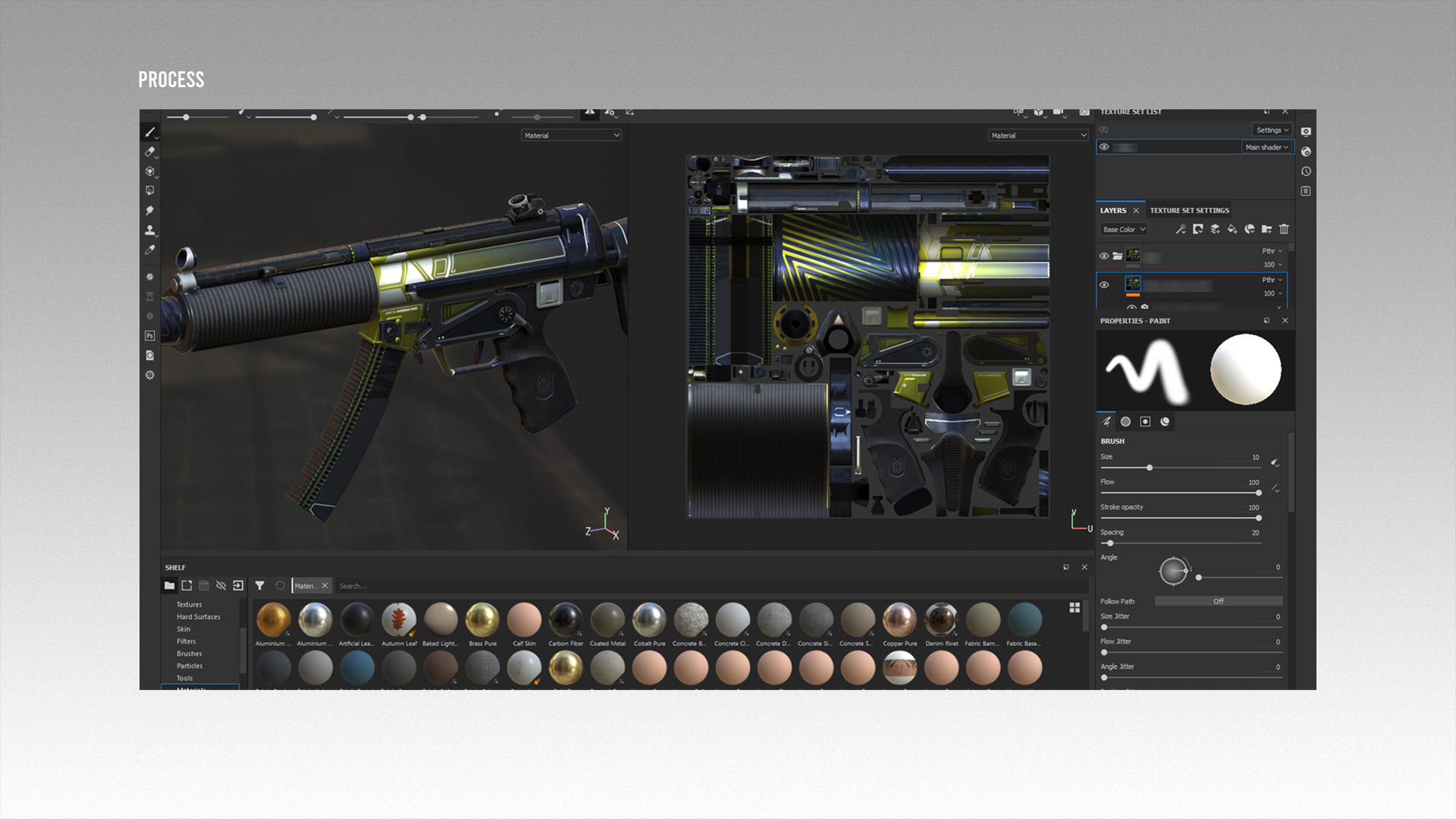
Task: Click the shelf filter funnel icon
Action: 259,585
